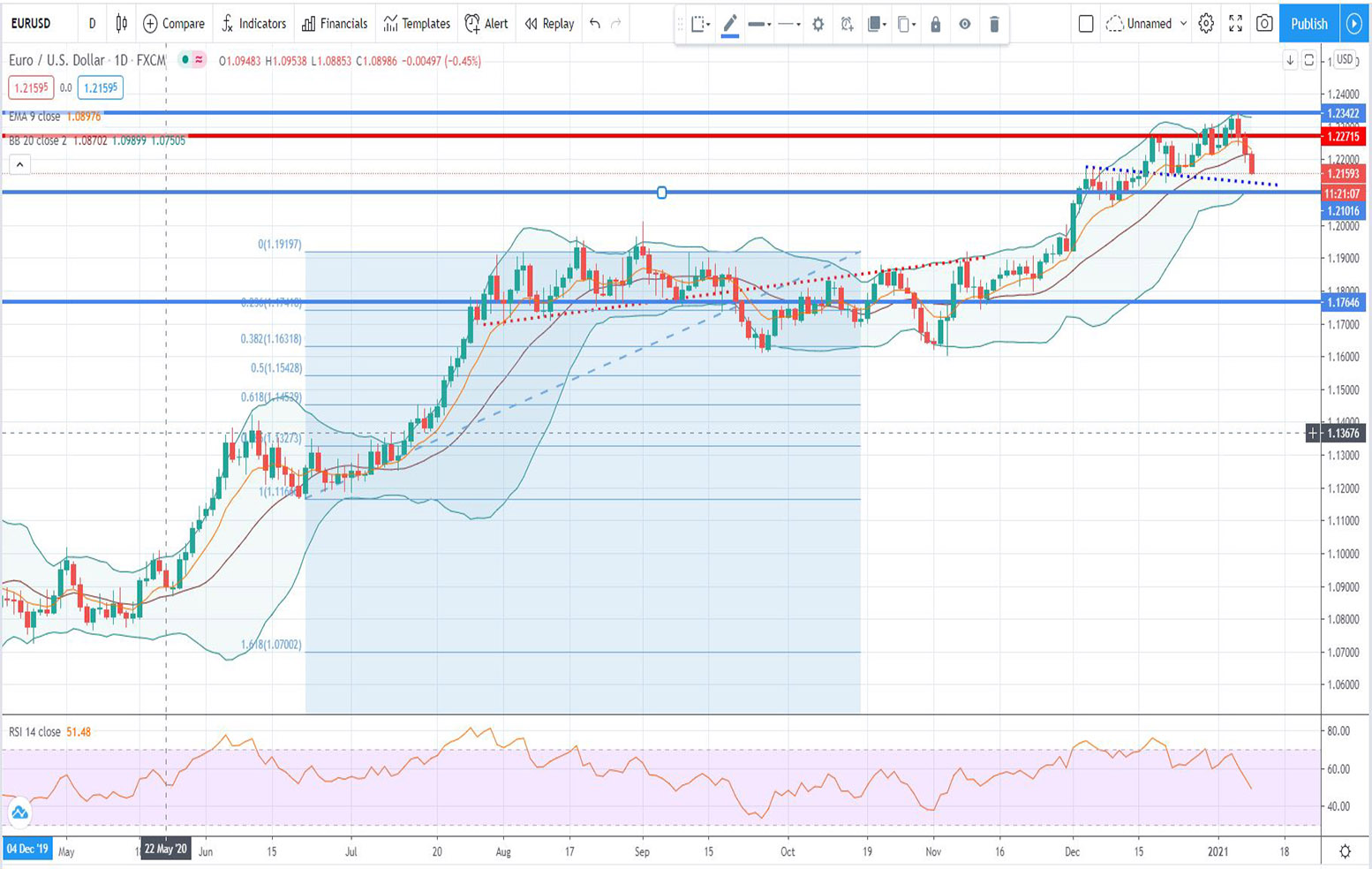Enter fullscreen mode
This screenshot has height=869, width=1372.
pos(1235,24)
